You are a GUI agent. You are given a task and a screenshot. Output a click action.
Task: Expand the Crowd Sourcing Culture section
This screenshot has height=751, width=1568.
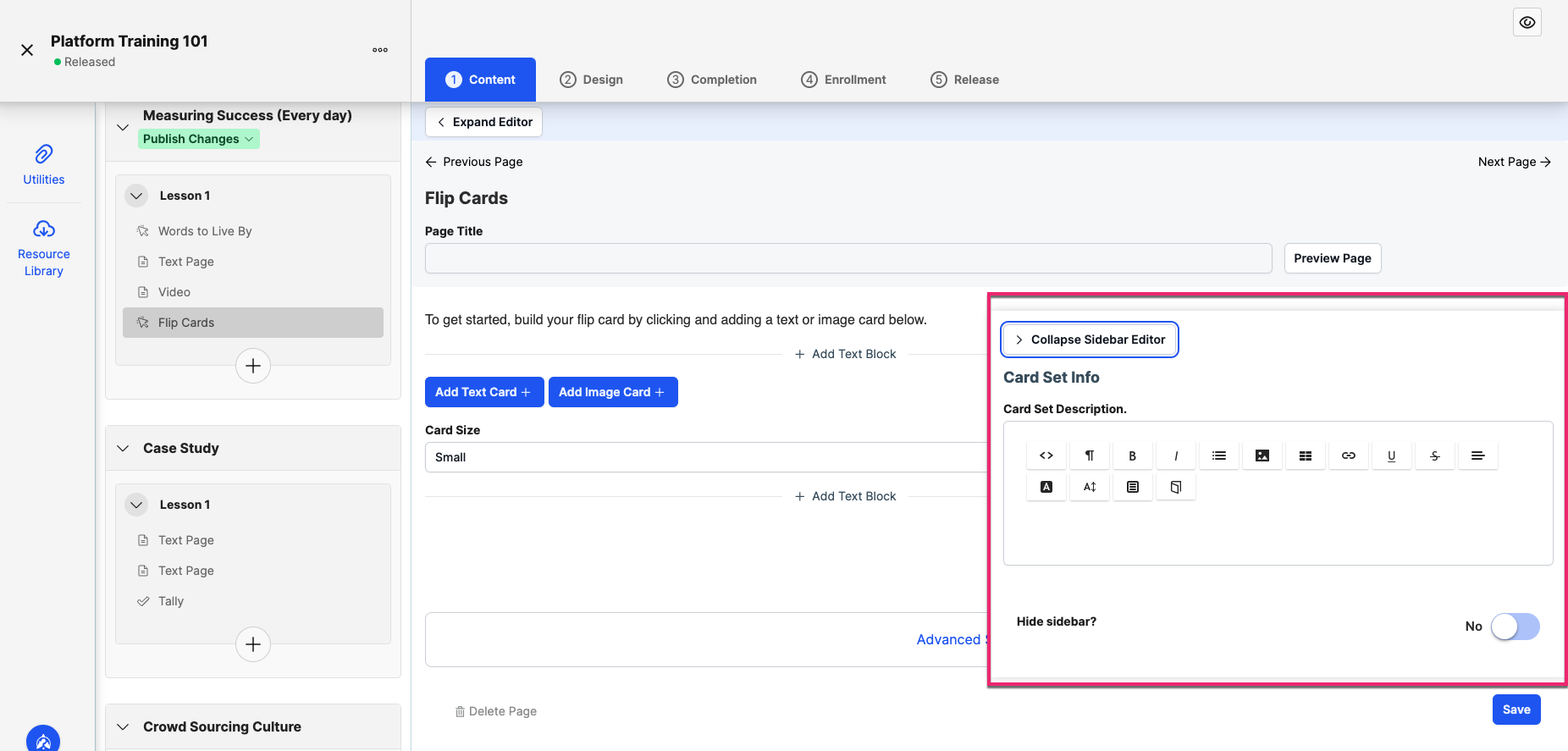123,726
